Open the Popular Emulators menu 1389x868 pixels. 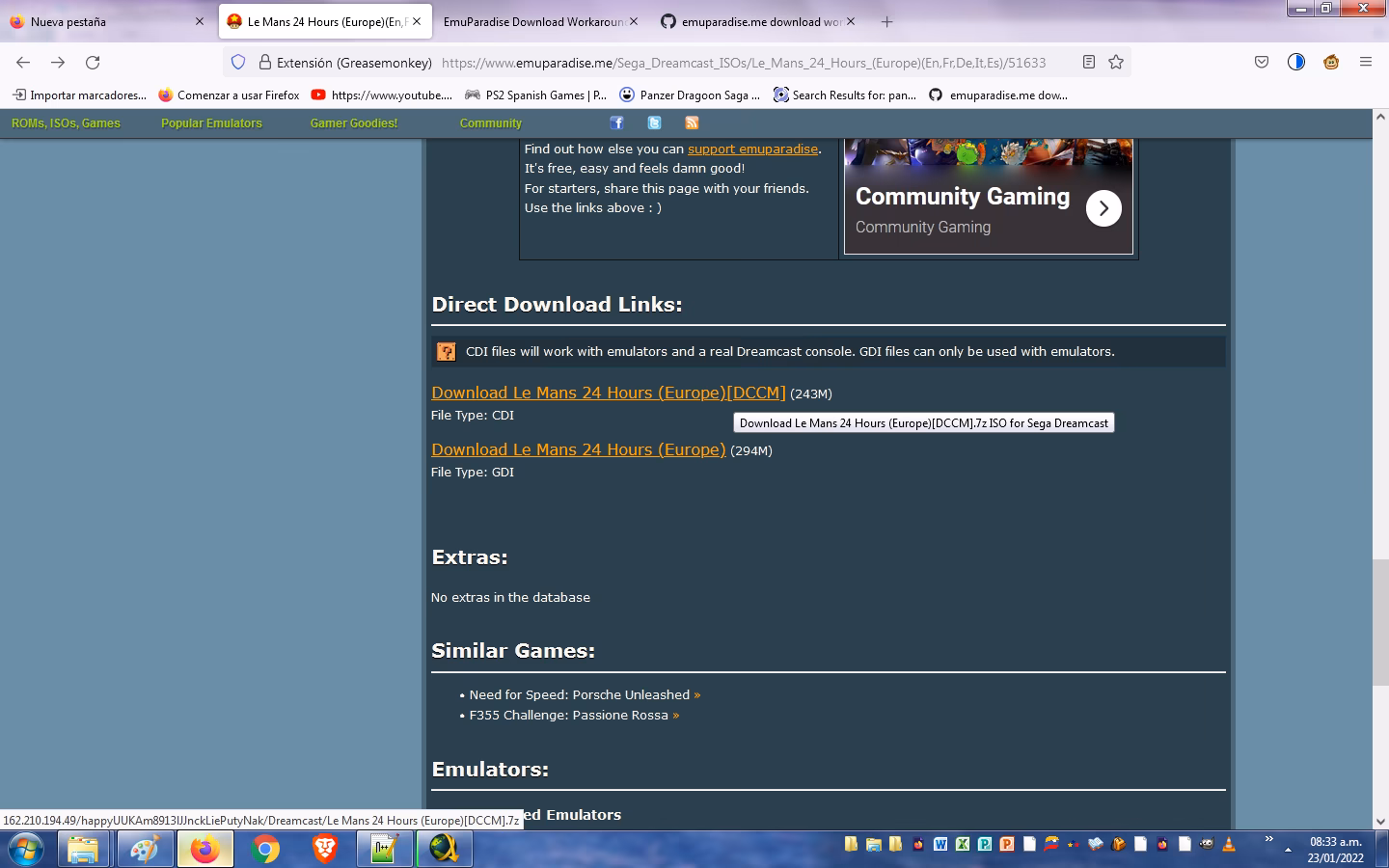pyautogui.click(x=211, y=123)
